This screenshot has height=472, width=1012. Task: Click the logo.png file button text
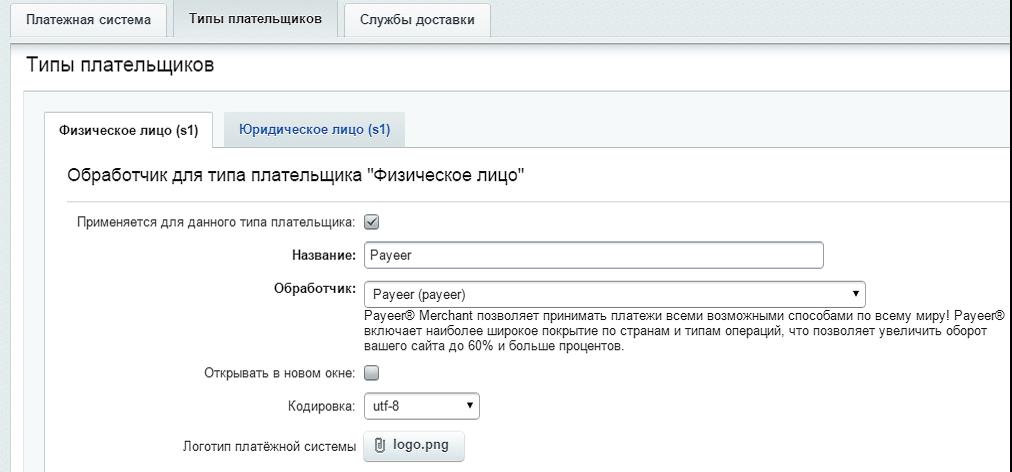click(x=421, y=446)
